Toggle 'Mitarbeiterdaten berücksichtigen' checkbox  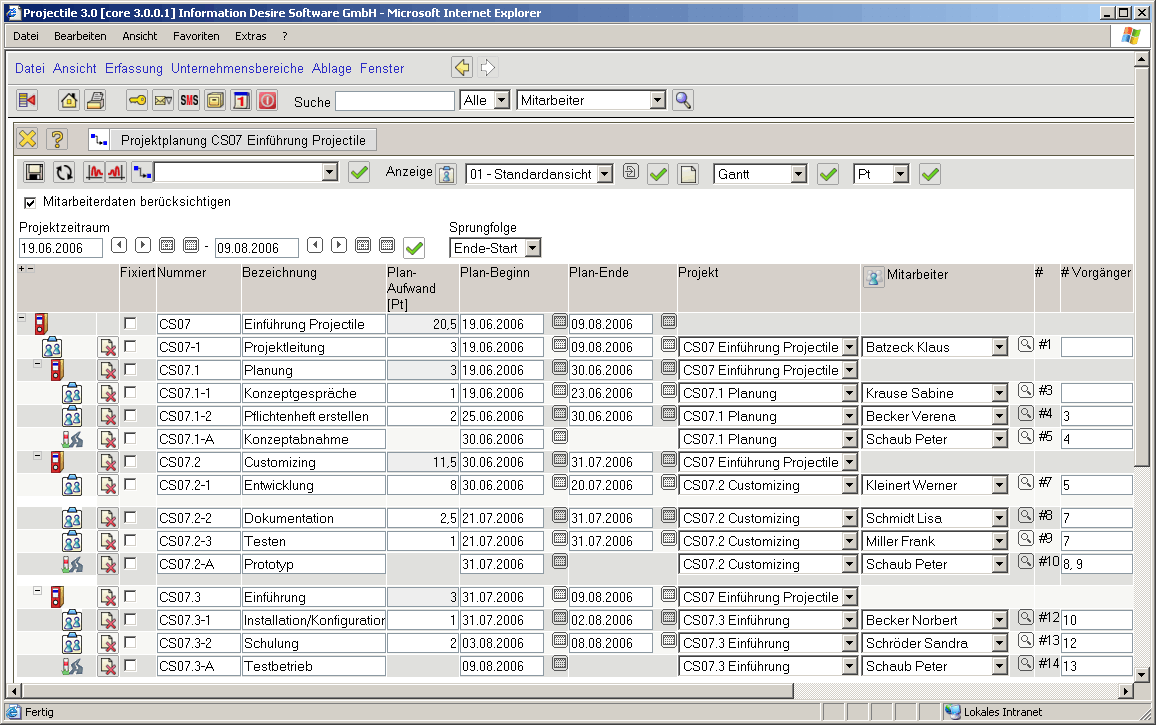(x=29, y=202)
